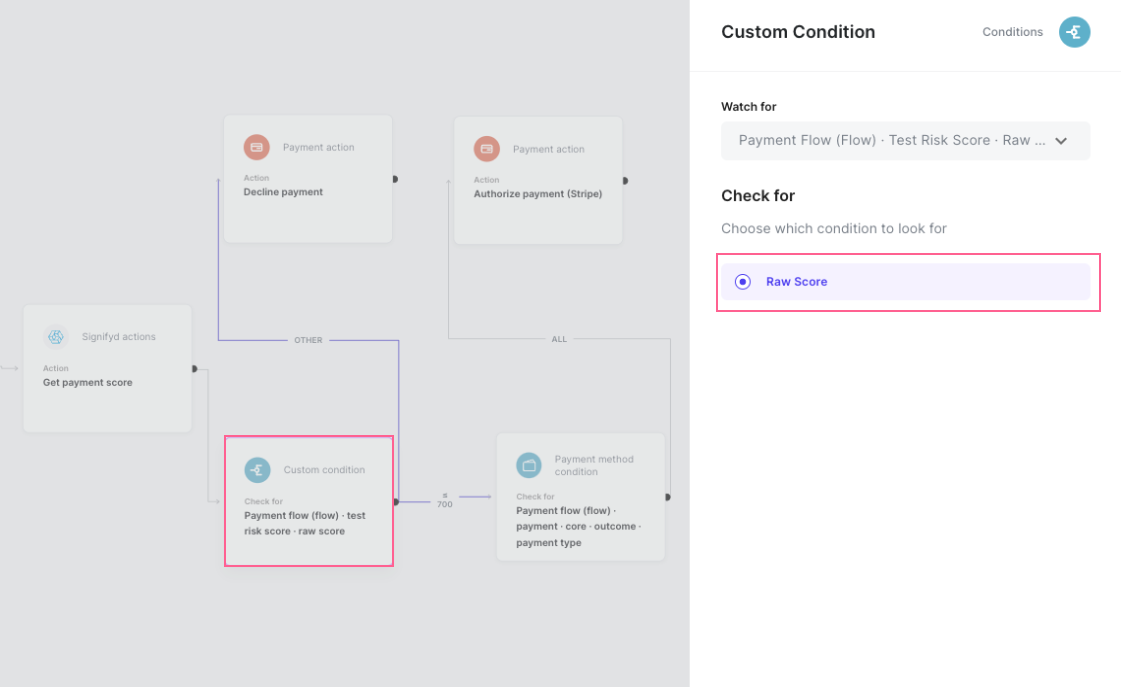Click the teal condition icon in the Custom Condition header
The width and height of the screenshot is (1121, 687).
pyautogui.click(x=1074, y=31)
